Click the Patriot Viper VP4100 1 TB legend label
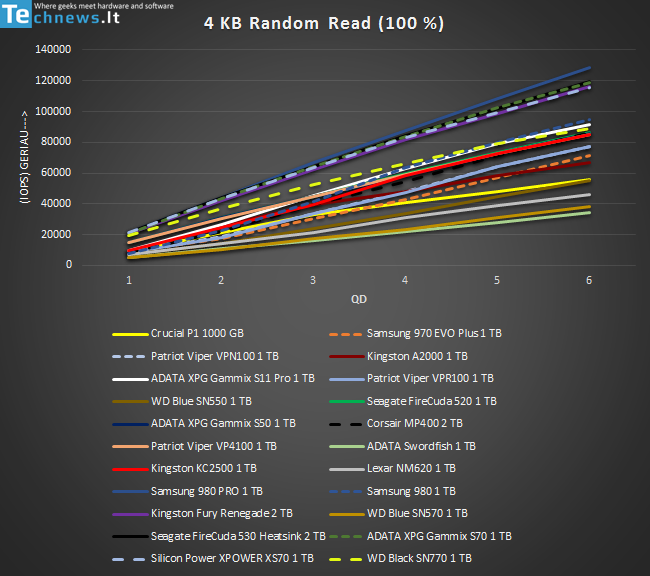650x576 pixels. (x=214, y=447)
